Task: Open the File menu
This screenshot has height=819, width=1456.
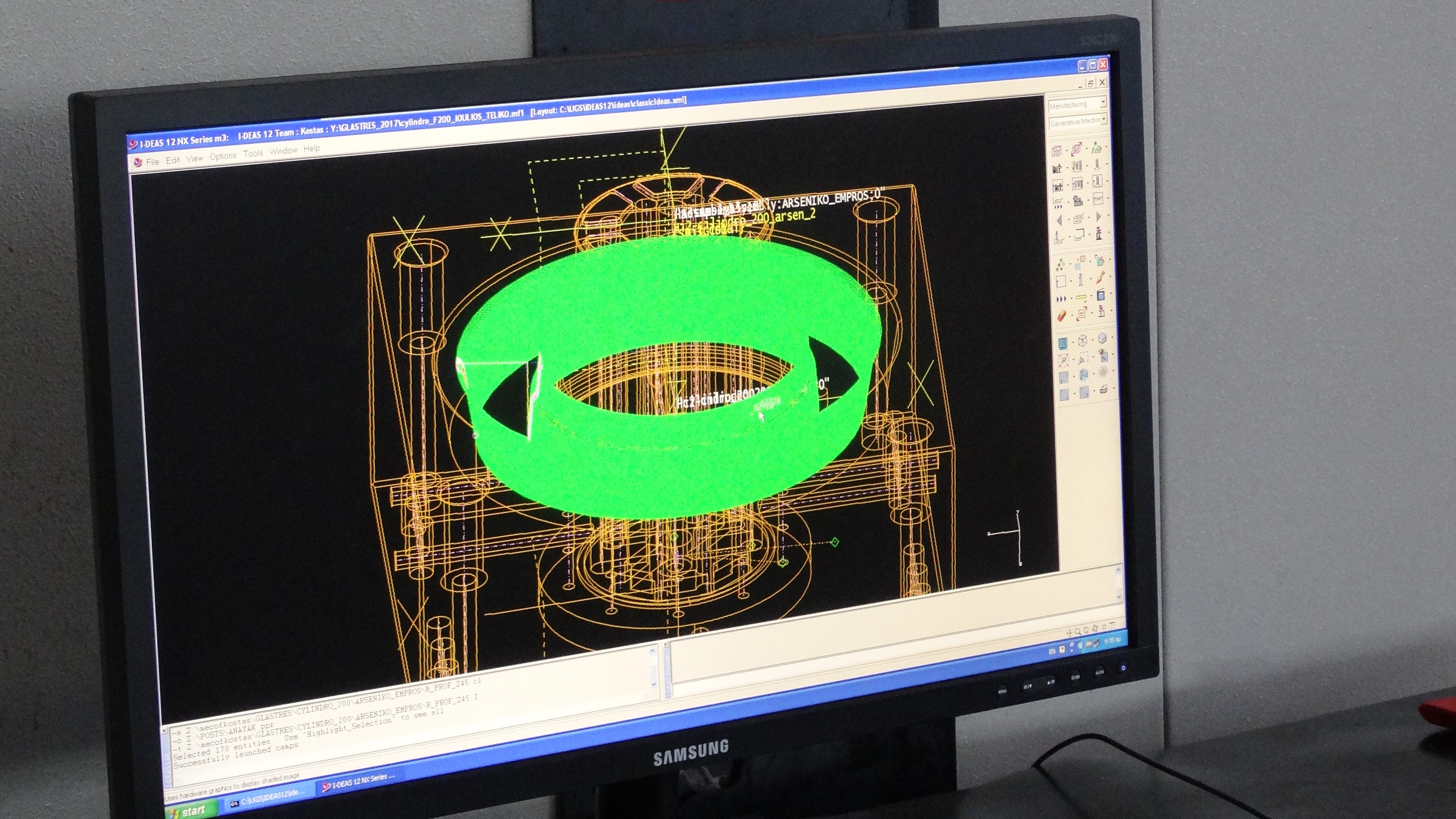Action: [x=152, y=161]
